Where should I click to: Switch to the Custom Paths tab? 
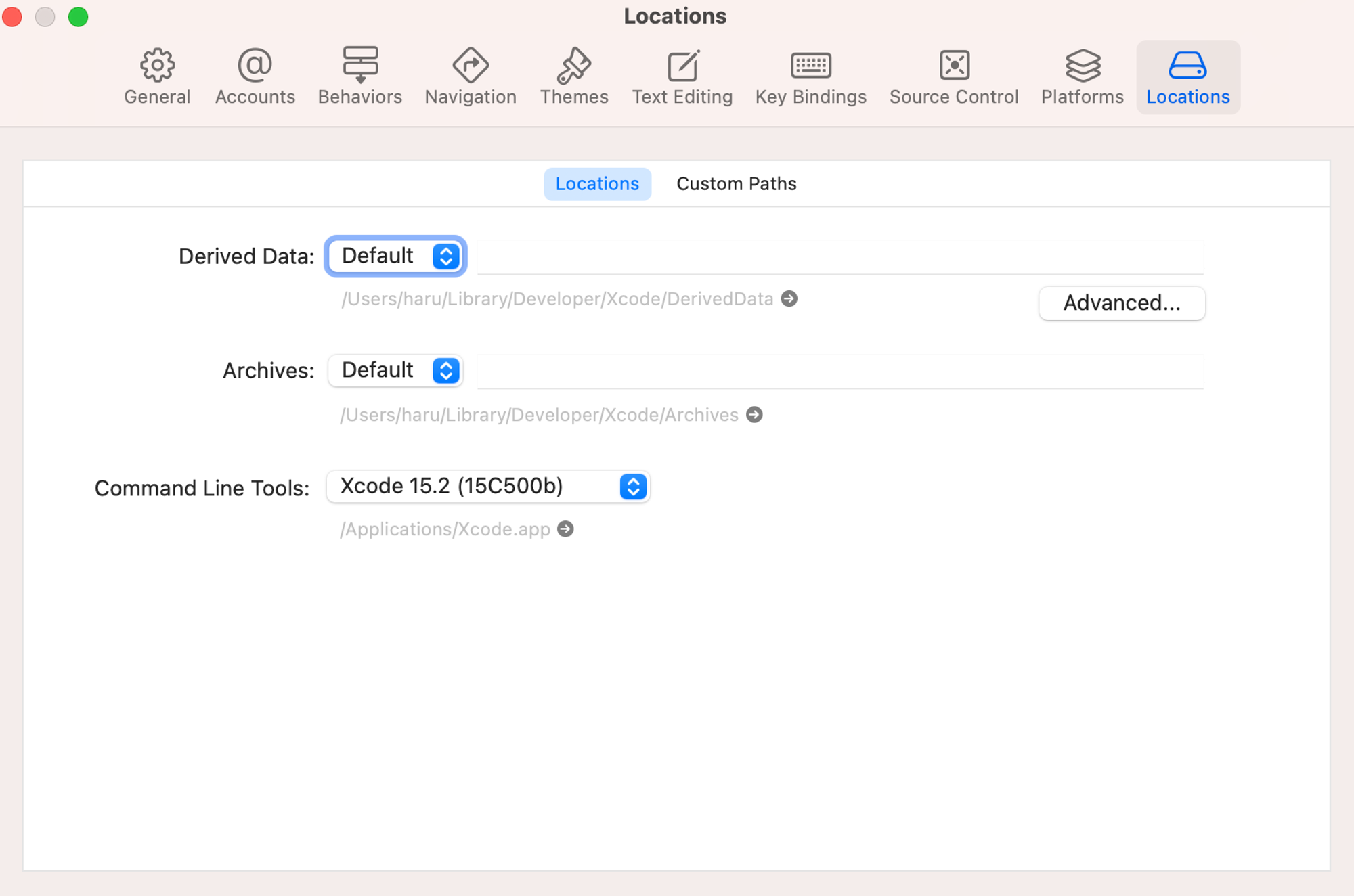pos(736,183)
